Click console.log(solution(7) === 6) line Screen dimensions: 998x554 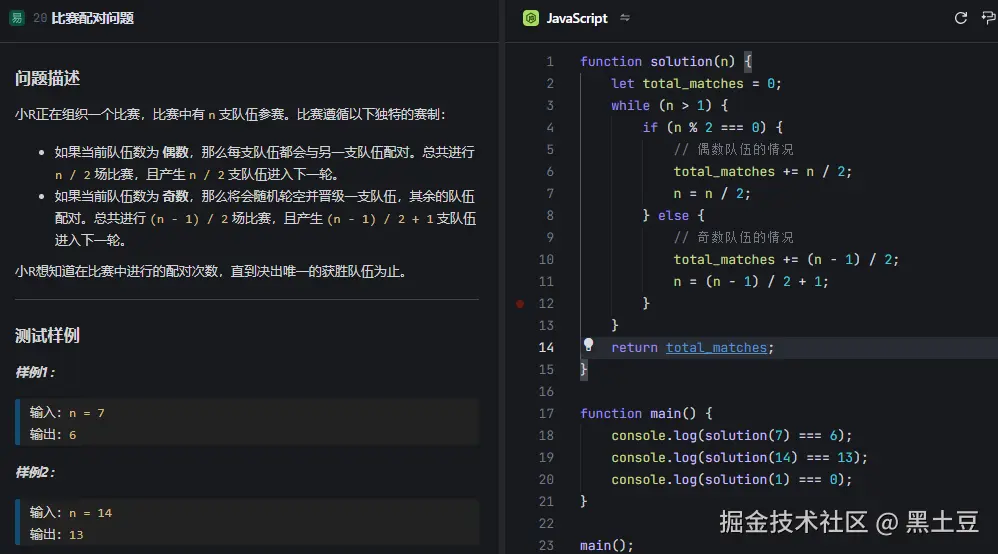coord(731,436)
